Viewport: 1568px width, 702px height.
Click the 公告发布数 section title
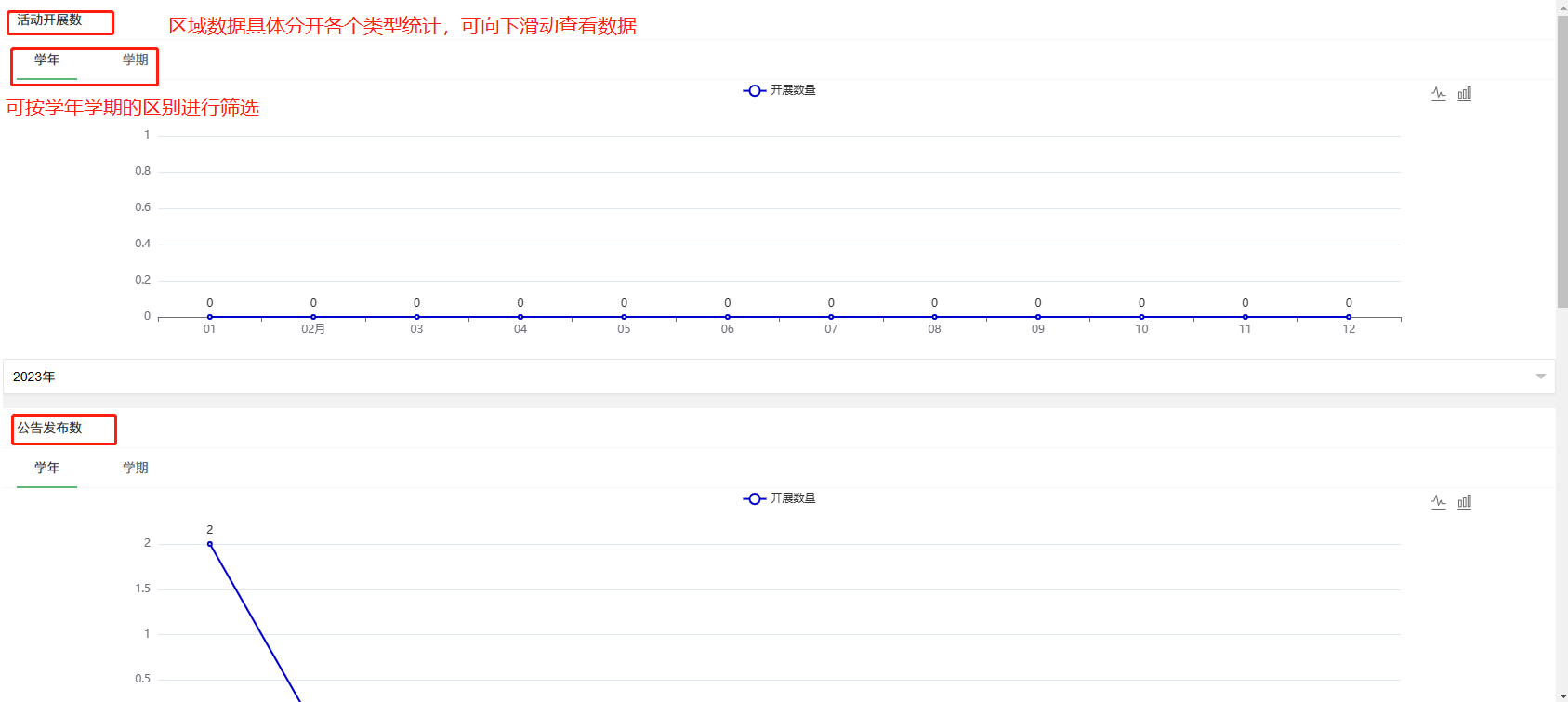click(x=50, y=428)
